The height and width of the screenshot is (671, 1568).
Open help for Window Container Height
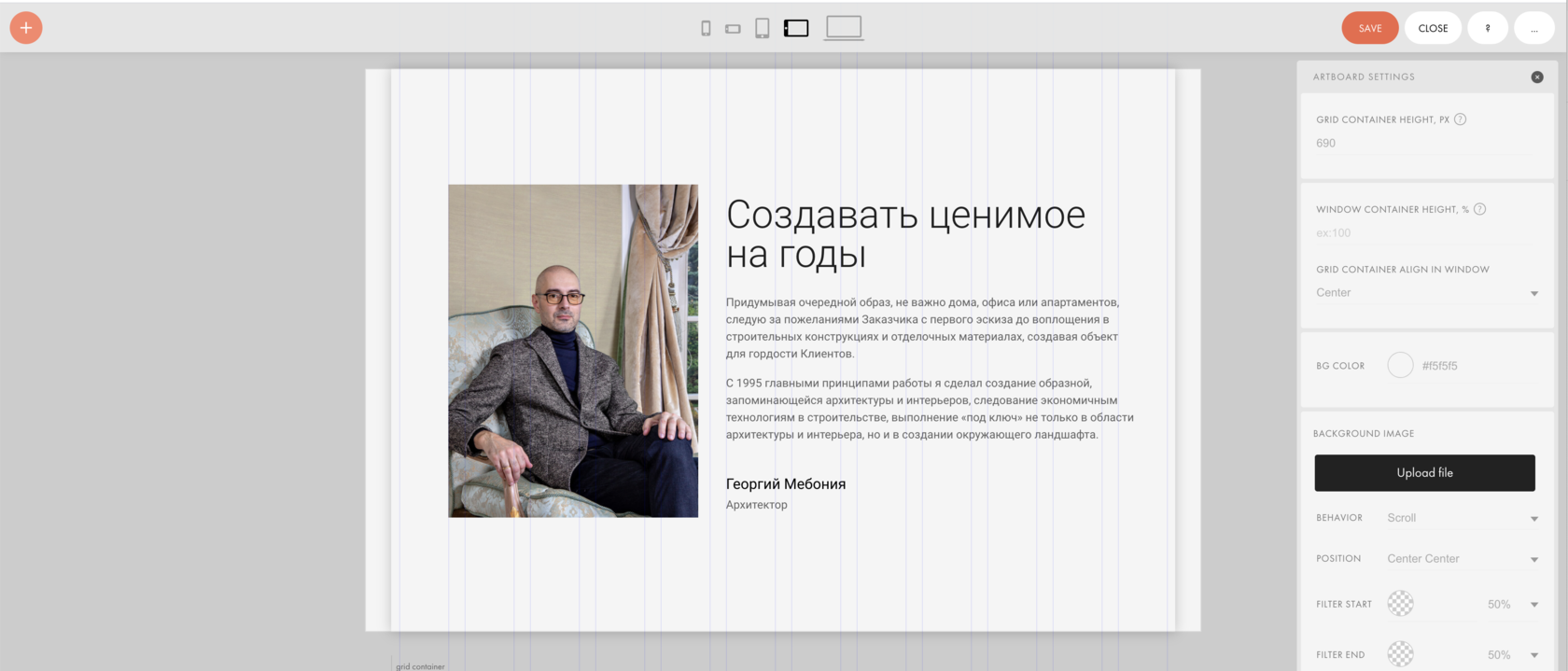coord(1479,209)
